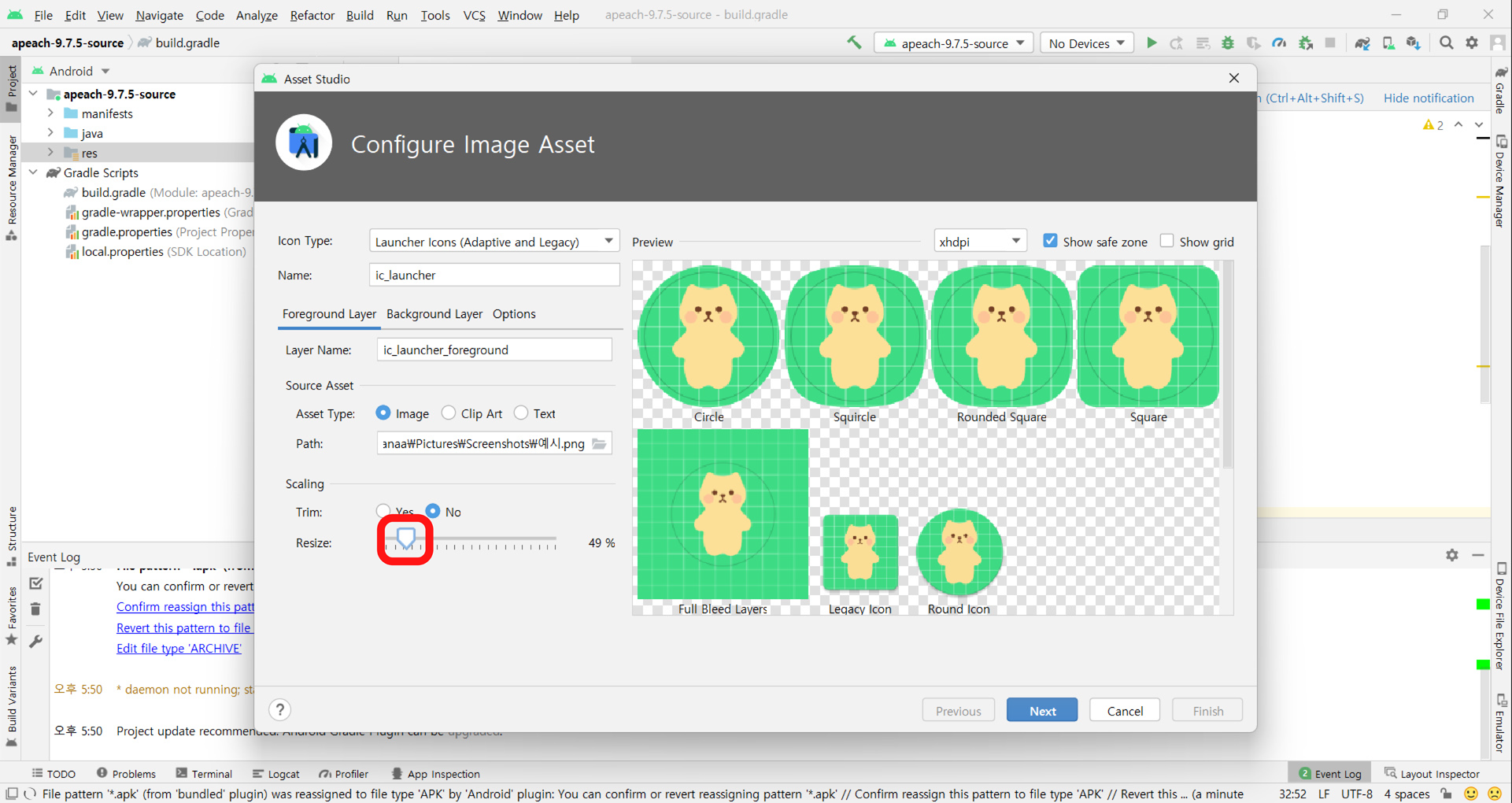Image resolution: width=1512 pixels, height=803 pixels.
Task: Click the Search Everywhere magnifier icon
Action: click(1447, 43)
